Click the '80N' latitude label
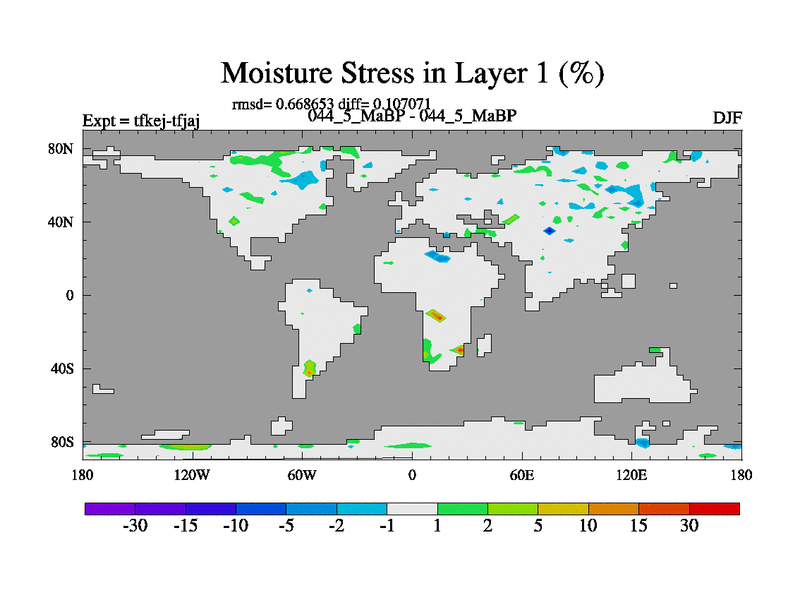Image resolution: width=800 pixels, height=600 pixels. tap(61, 149)
